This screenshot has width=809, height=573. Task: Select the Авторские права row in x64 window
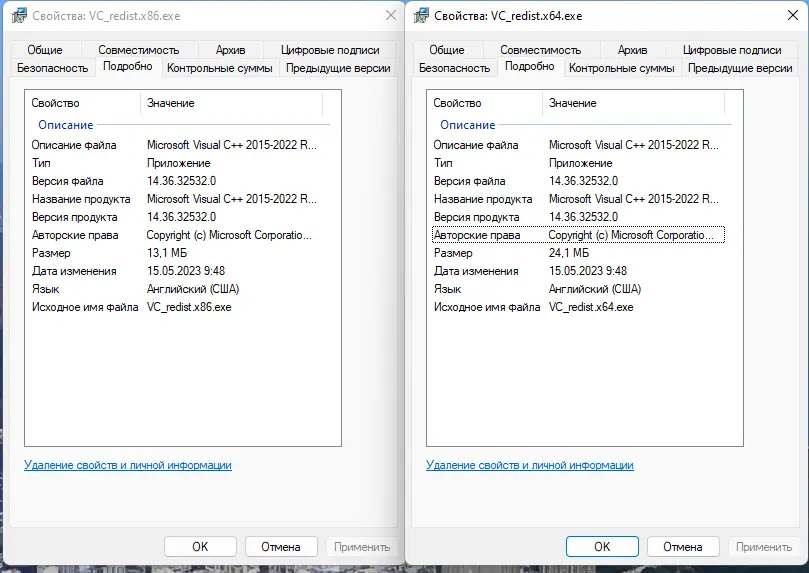(477, 235)
